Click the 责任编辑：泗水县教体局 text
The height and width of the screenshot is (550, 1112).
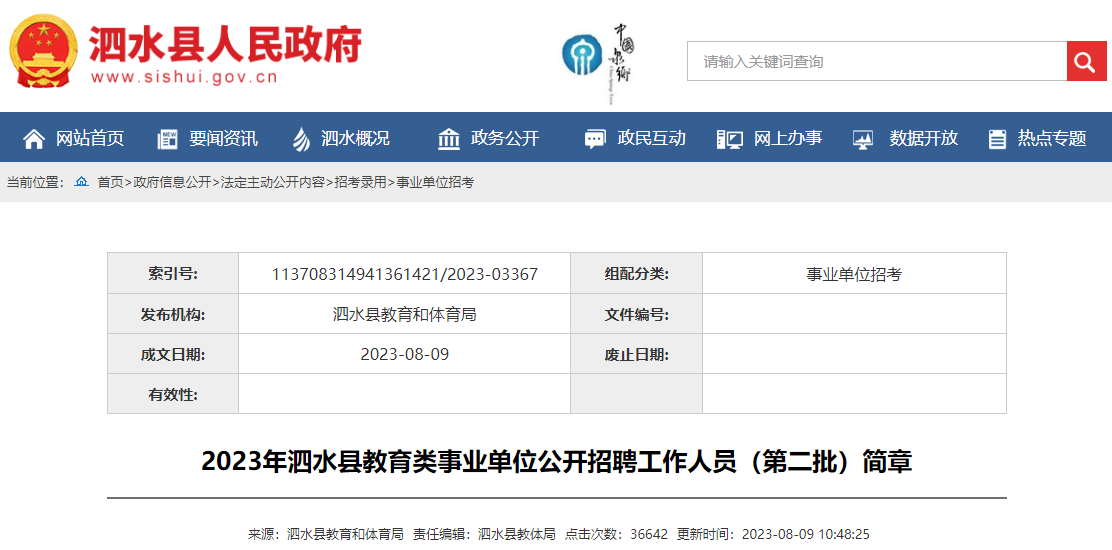click(x=485, y=534)
